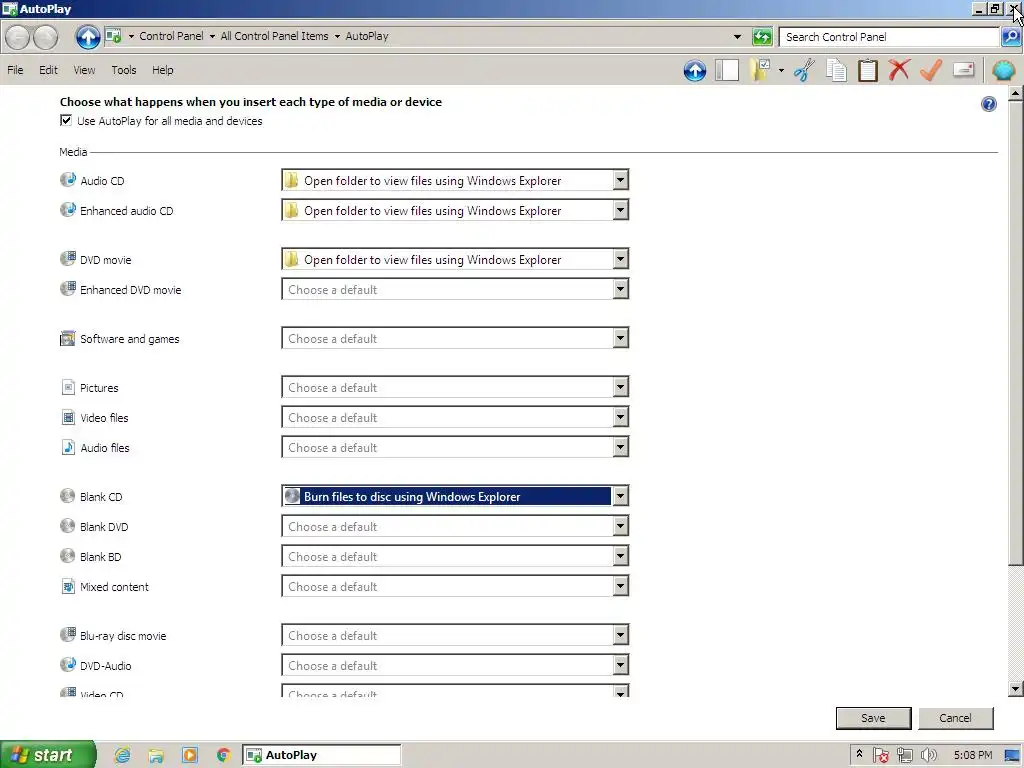1024x768 pixels.
Task: Open the Audio CD action dropdown
Action: click(455, 180)
